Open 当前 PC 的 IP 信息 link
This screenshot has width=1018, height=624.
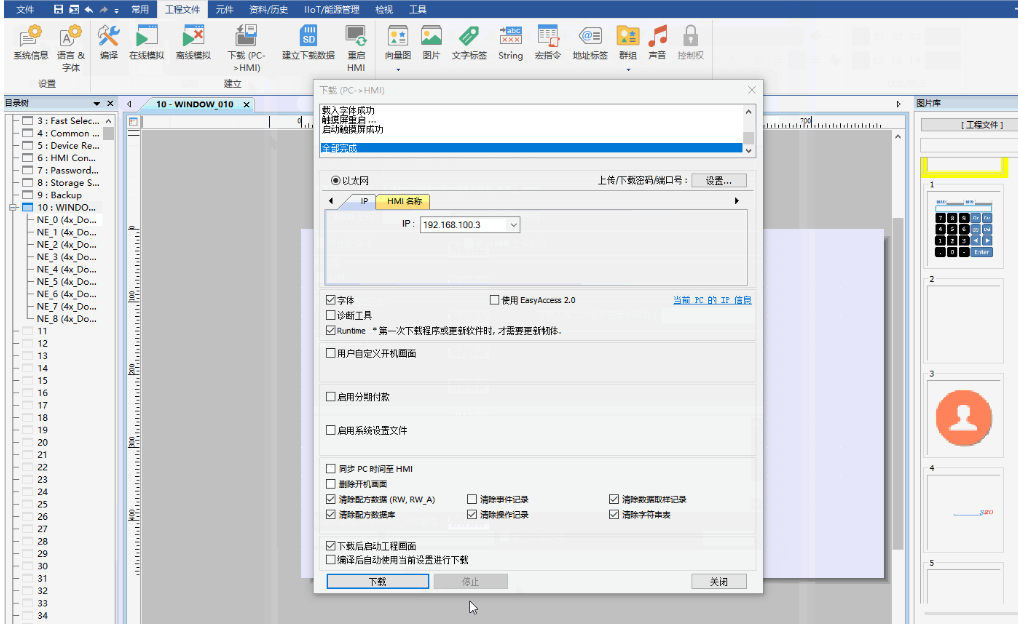click(x=711, y=300)
